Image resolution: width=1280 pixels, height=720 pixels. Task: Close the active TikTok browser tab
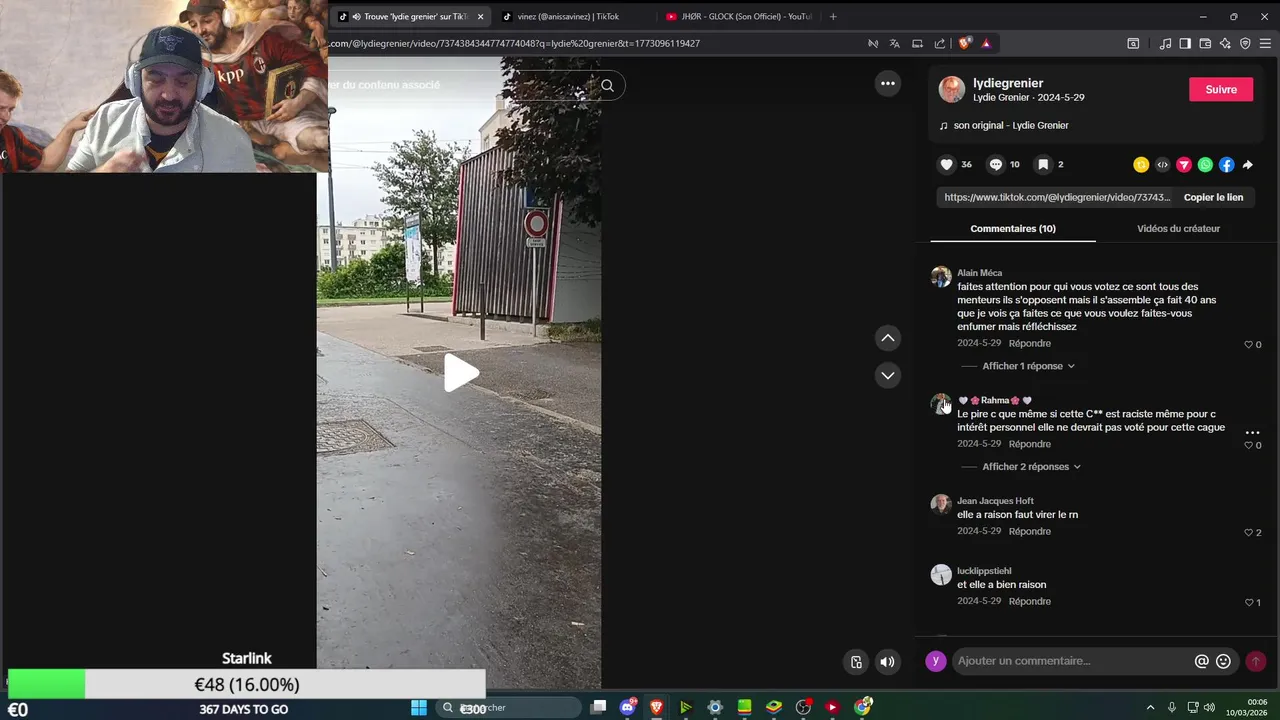481,17
